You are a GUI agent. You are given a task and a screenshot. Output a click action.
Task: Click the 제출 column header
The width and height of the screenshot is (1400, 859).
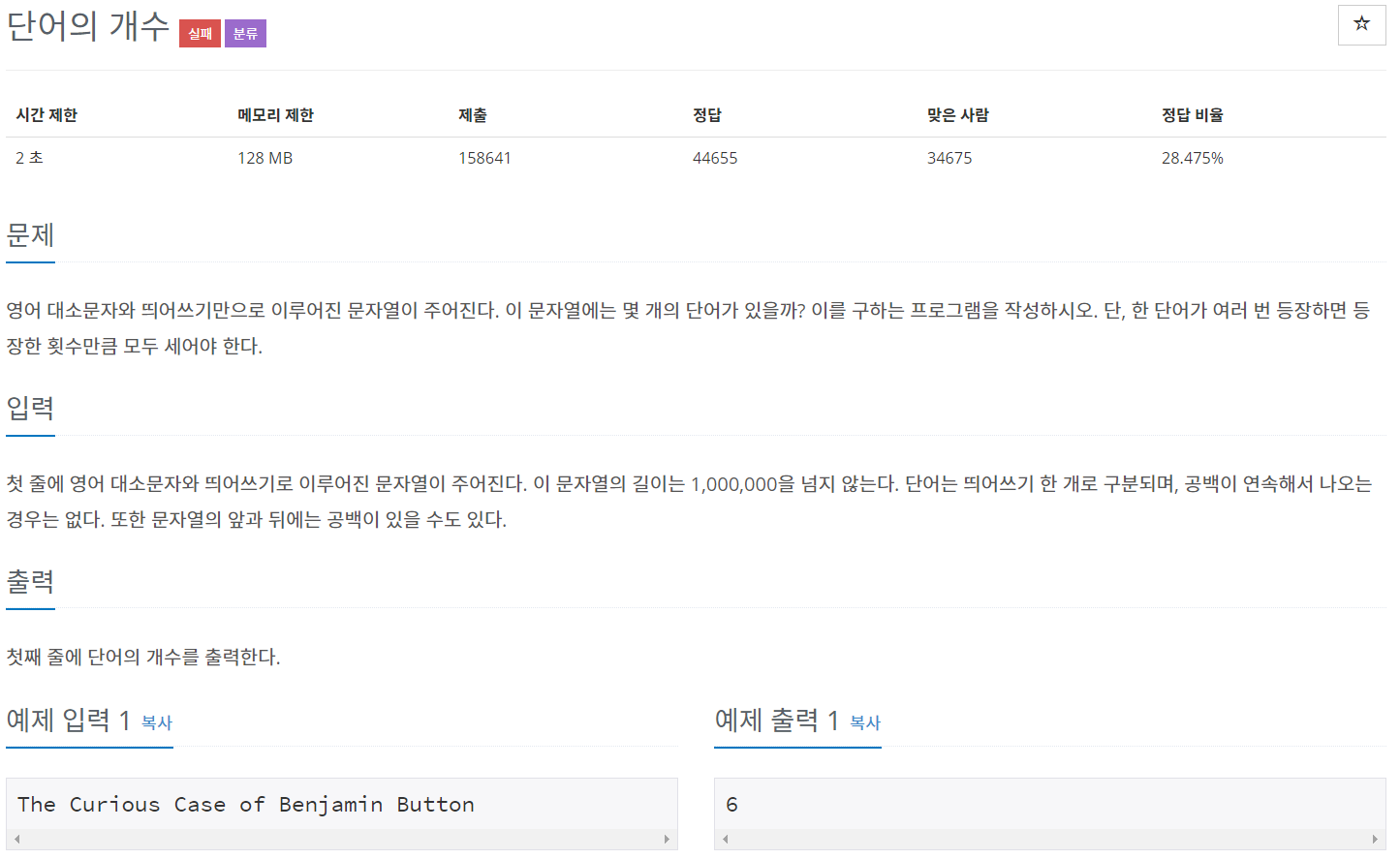point(473,115)
